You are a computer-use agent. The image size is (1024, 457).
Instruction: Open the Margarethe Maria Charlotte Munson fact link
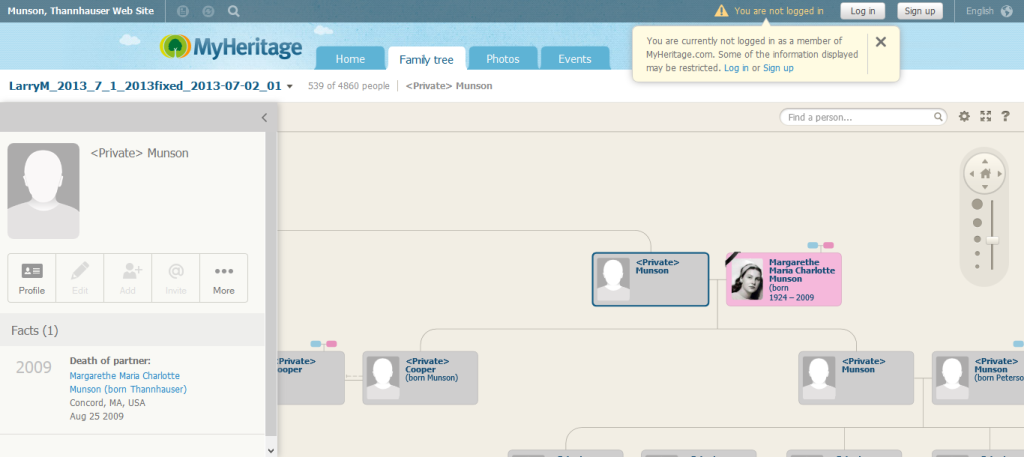point(128,383)
